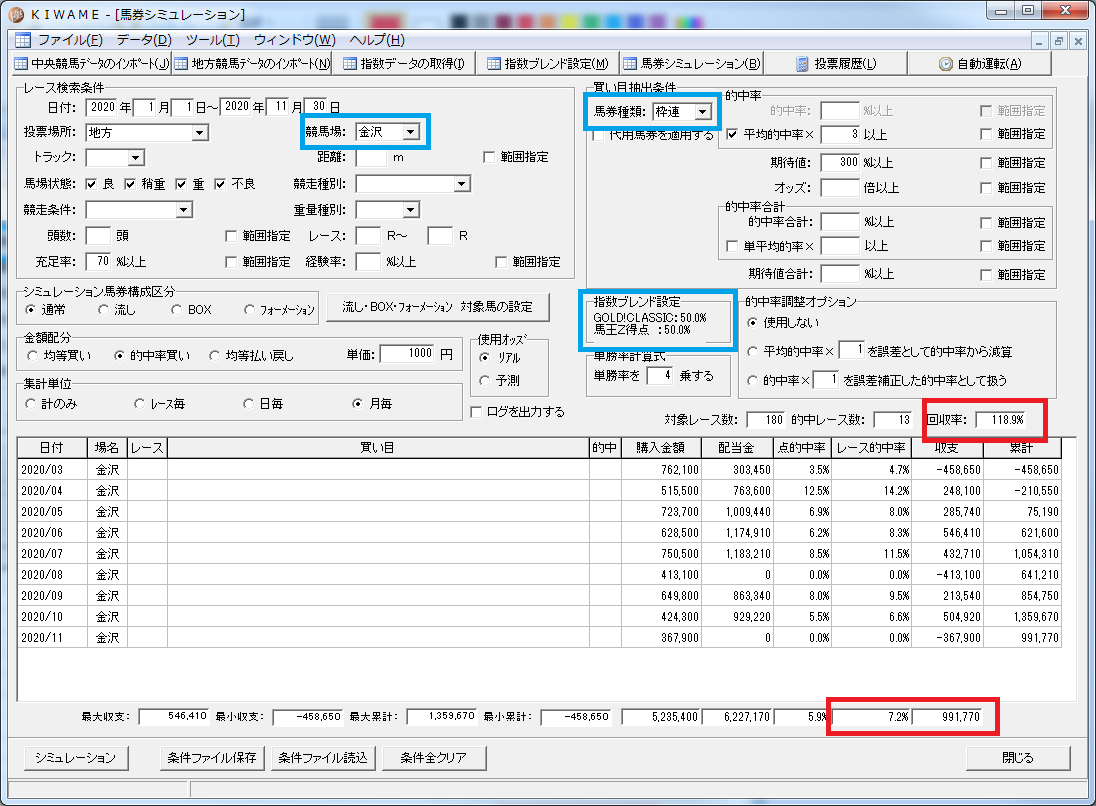Toggle the 不良 track condition checkbox
1096x806 pixels.
(220, 184)
